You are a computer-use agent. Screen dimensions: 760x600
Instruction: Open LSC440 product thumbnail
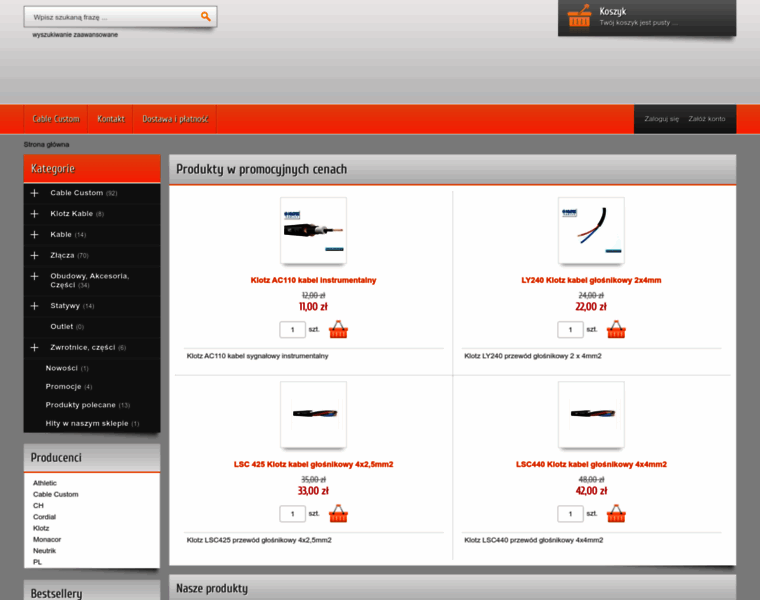click(591, 415)
